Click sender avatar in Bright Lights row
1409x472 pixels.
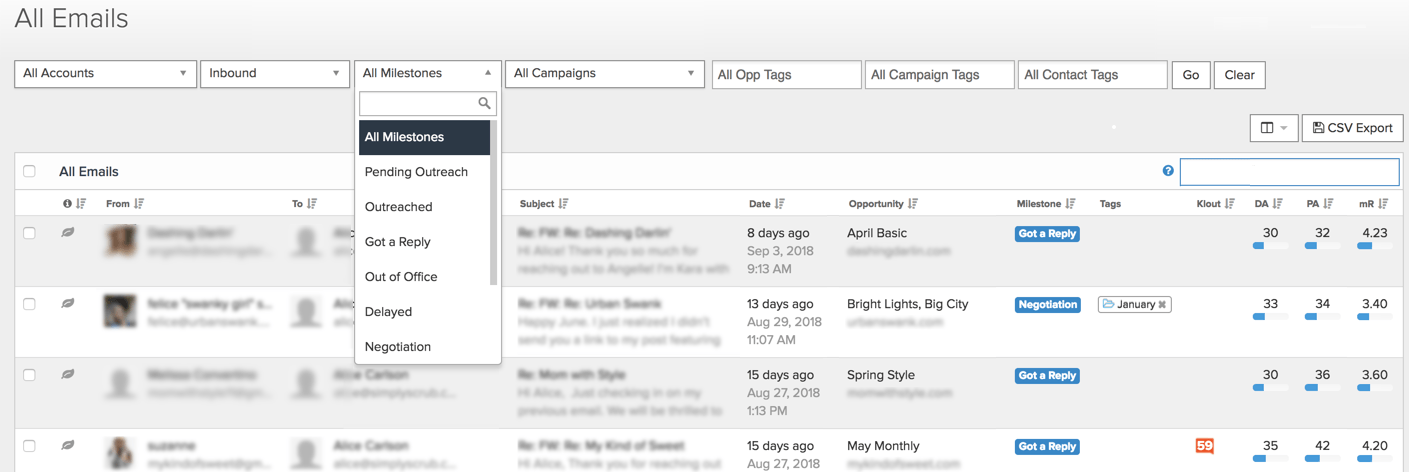coord(120,311)
